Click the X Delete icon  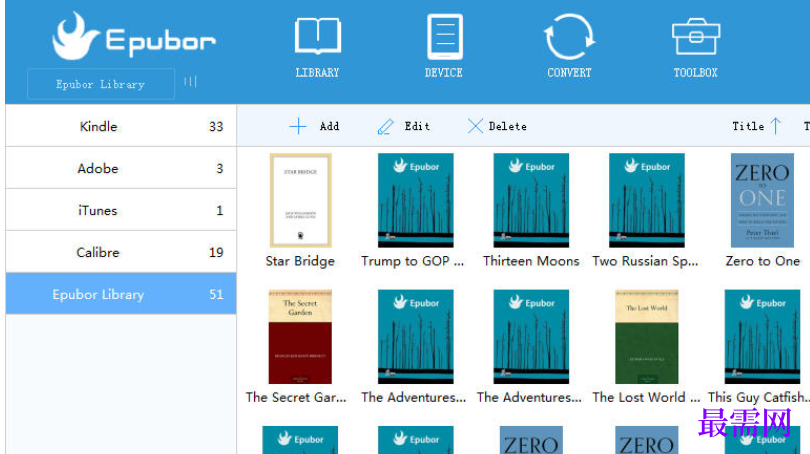(x=475, y=126)
